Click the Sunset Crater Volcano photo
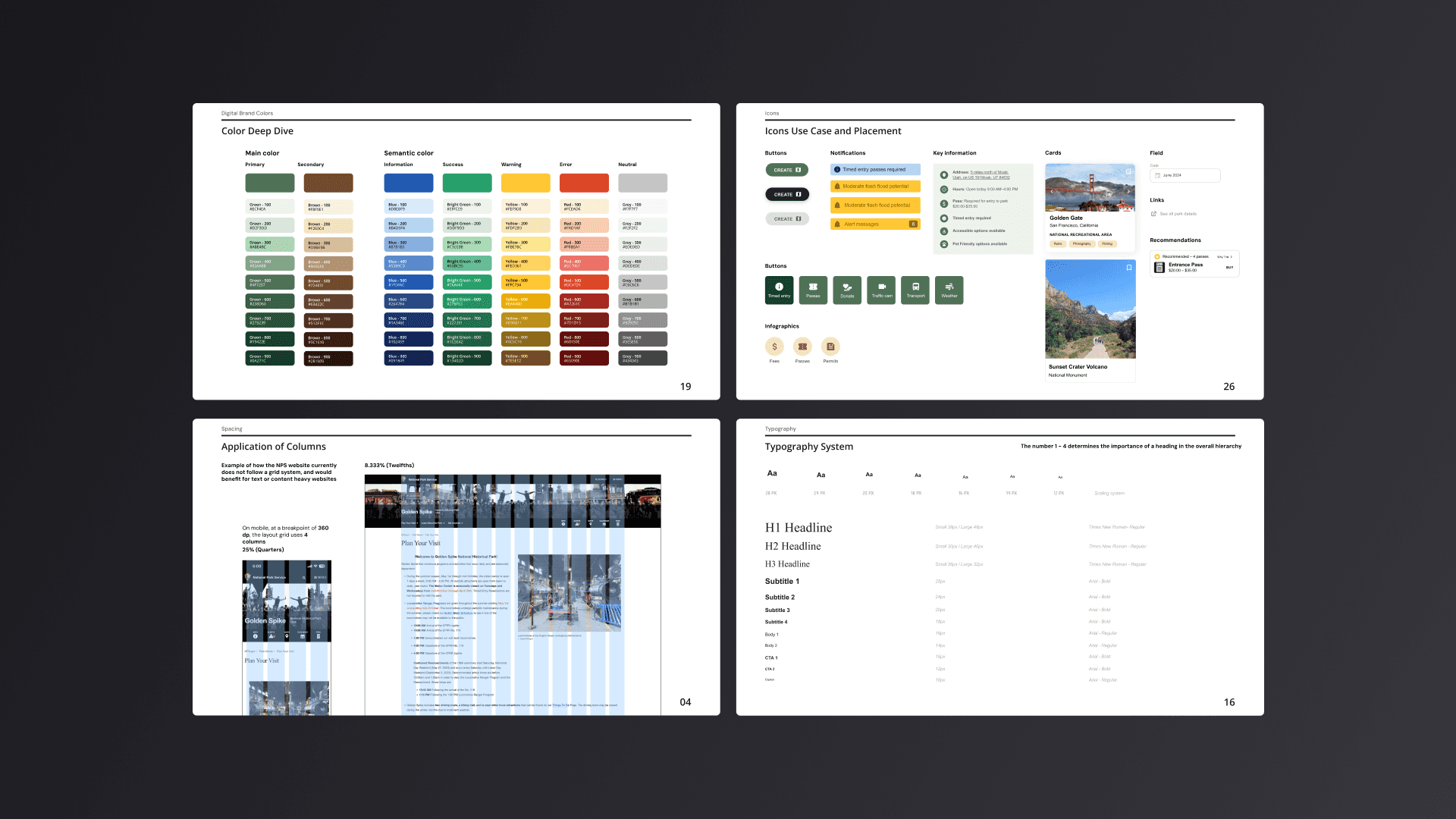 [x=1090, y=309]
